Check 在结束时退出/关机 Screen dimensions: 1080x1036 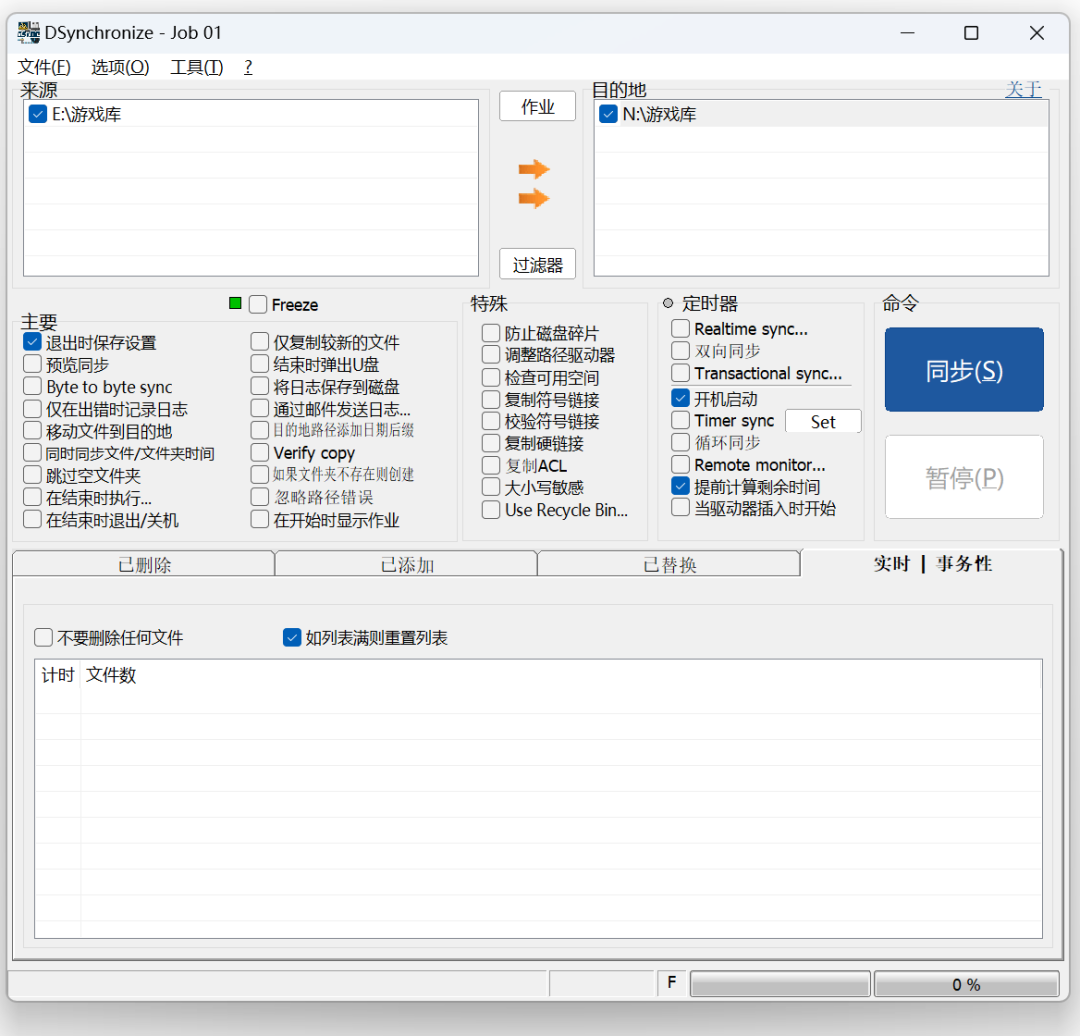pos(32,519)
